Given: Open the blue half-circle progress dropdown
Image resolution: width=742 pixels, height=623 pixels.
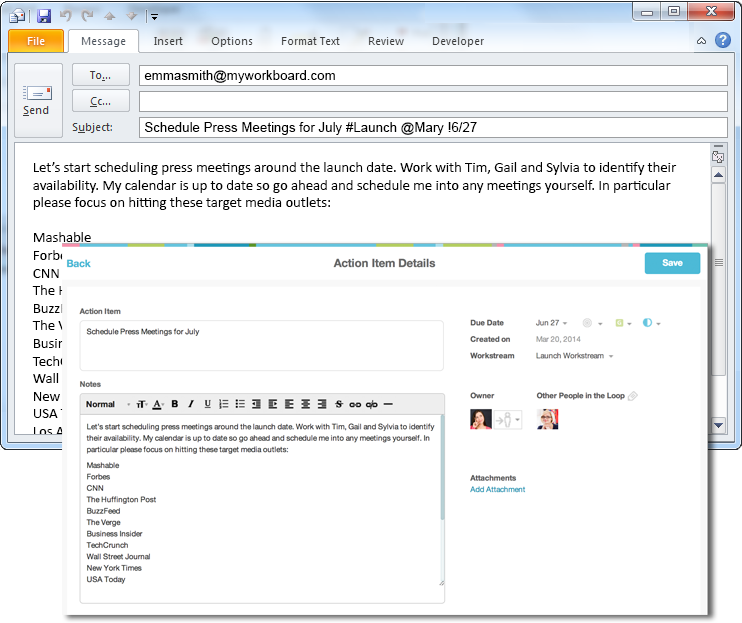Looking at the screenshot, I should [652, 323].
